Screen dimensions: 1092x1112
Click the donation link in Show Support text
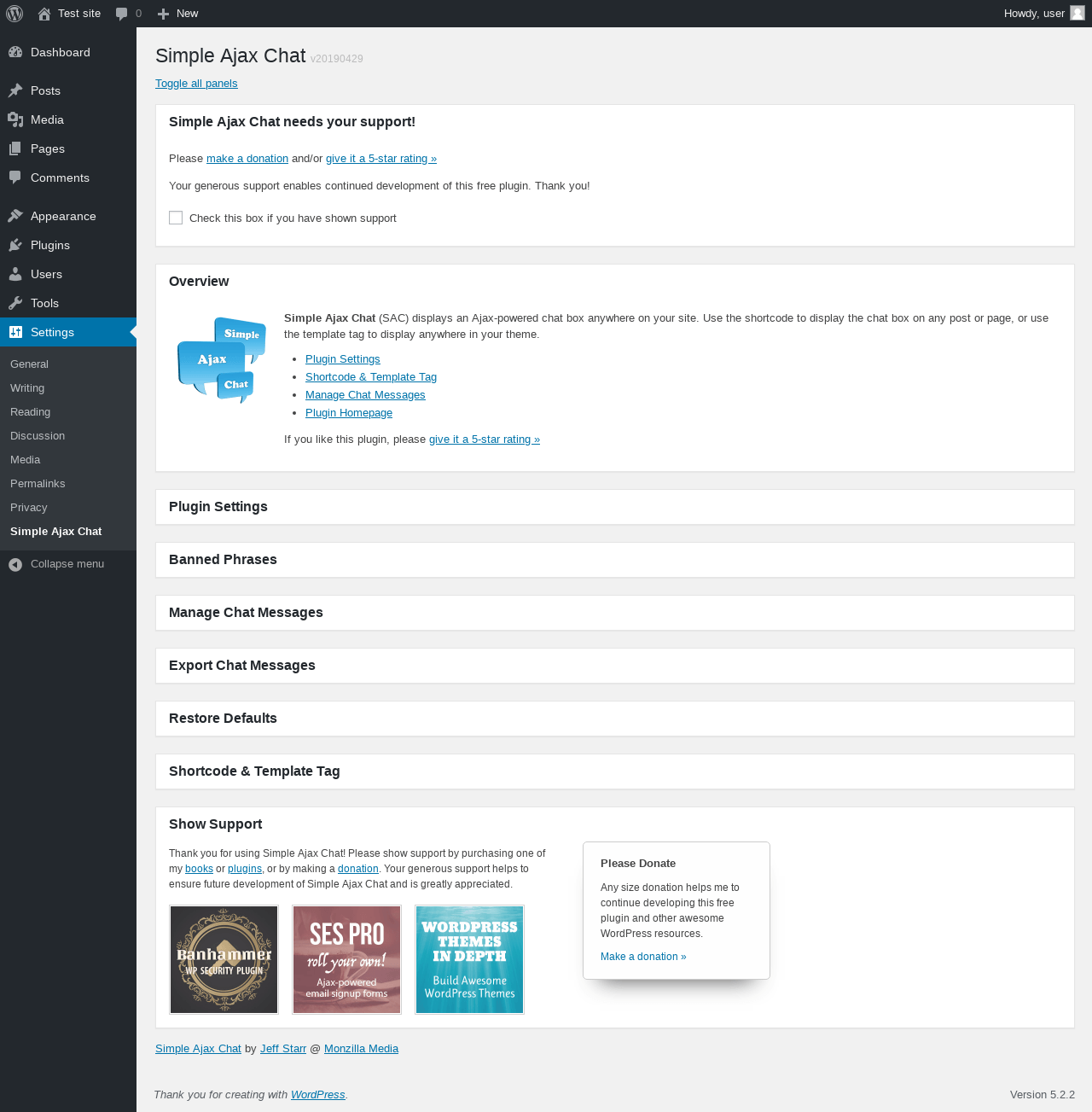(x=358, y=869)
